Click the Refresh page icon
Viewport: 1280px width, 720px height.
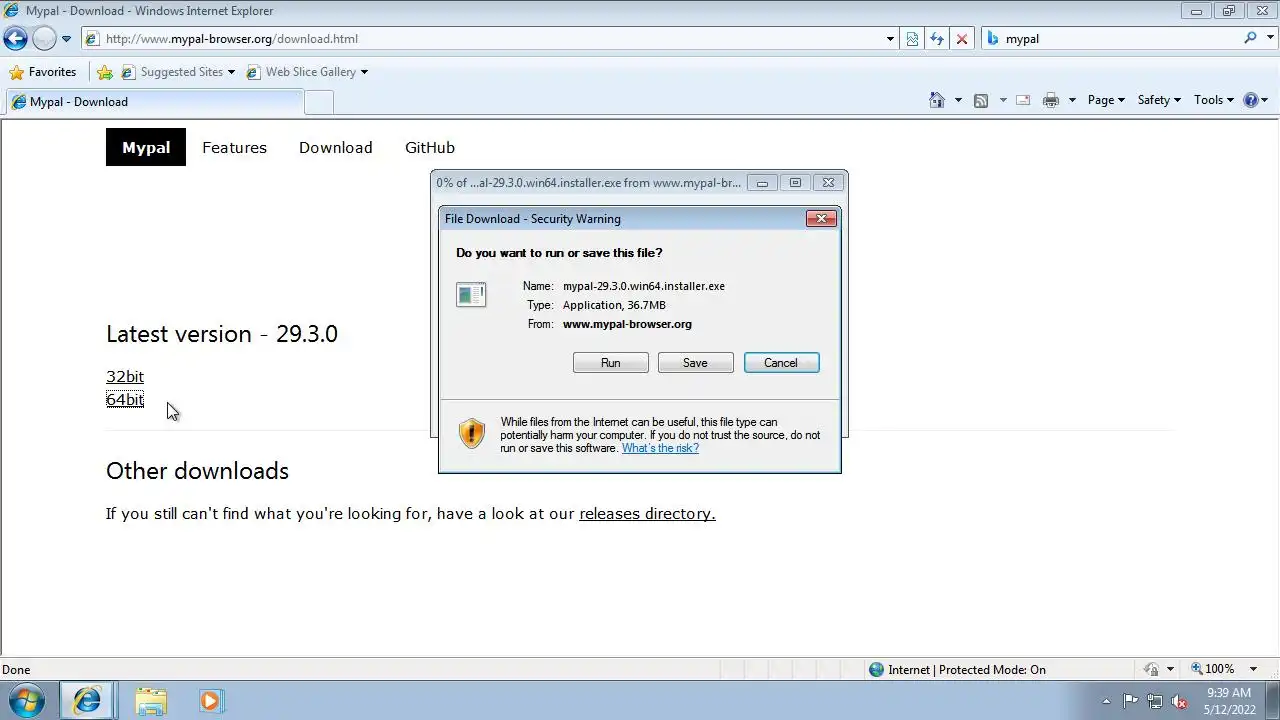[x=937, y=39]
